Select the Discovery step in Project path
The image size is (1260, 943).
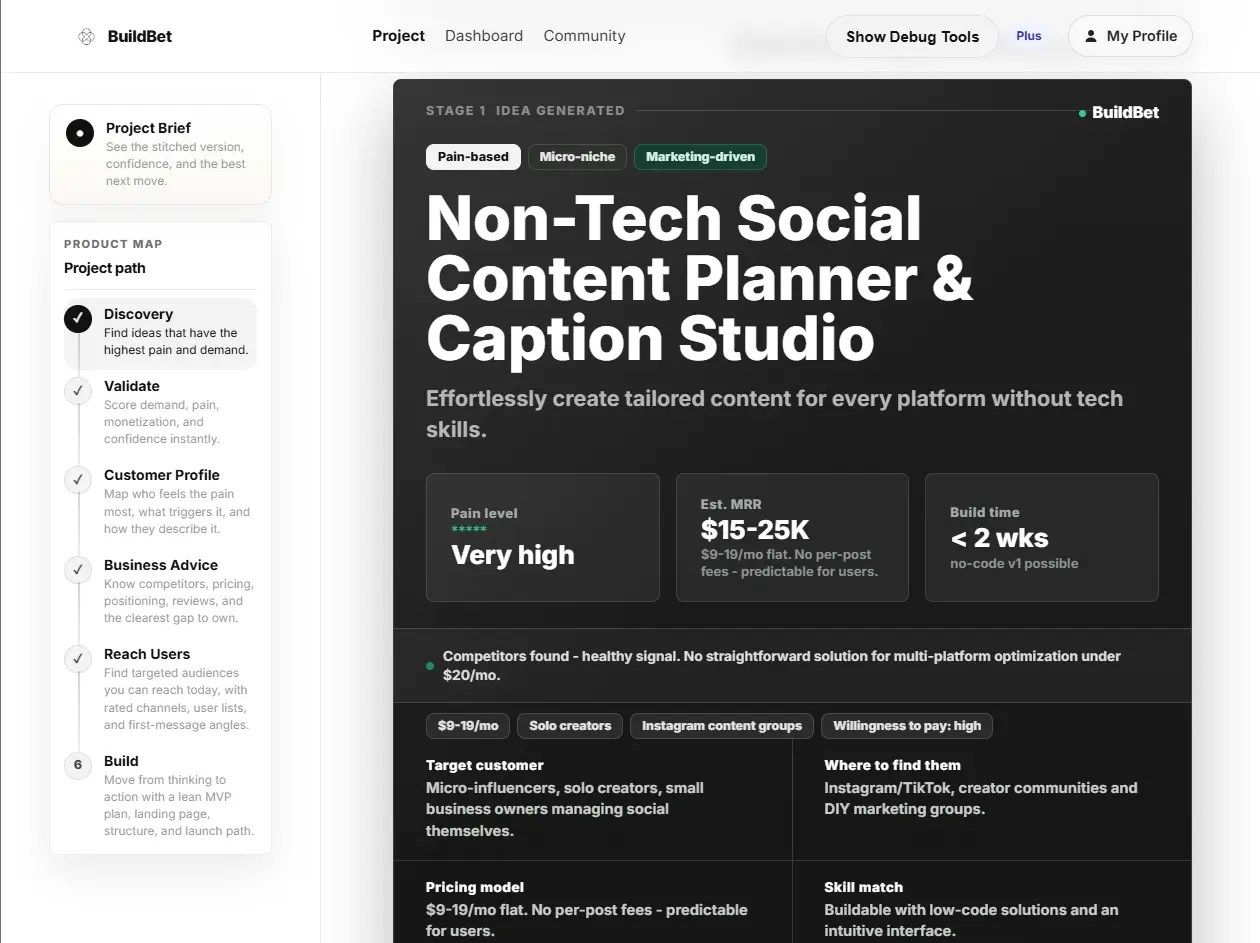[x=160, y=333]
